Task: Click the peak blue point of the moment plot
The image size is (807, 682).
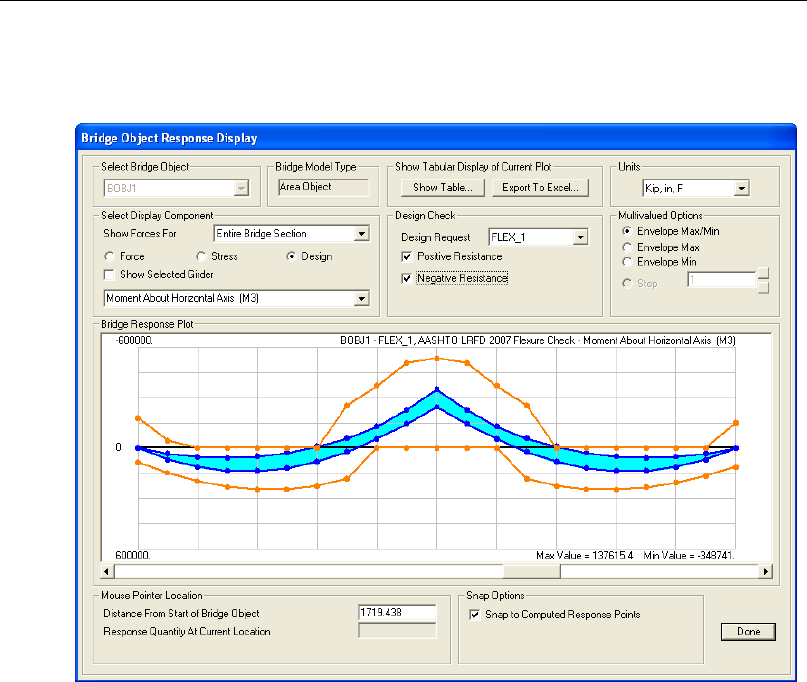Action: point(437,390)
